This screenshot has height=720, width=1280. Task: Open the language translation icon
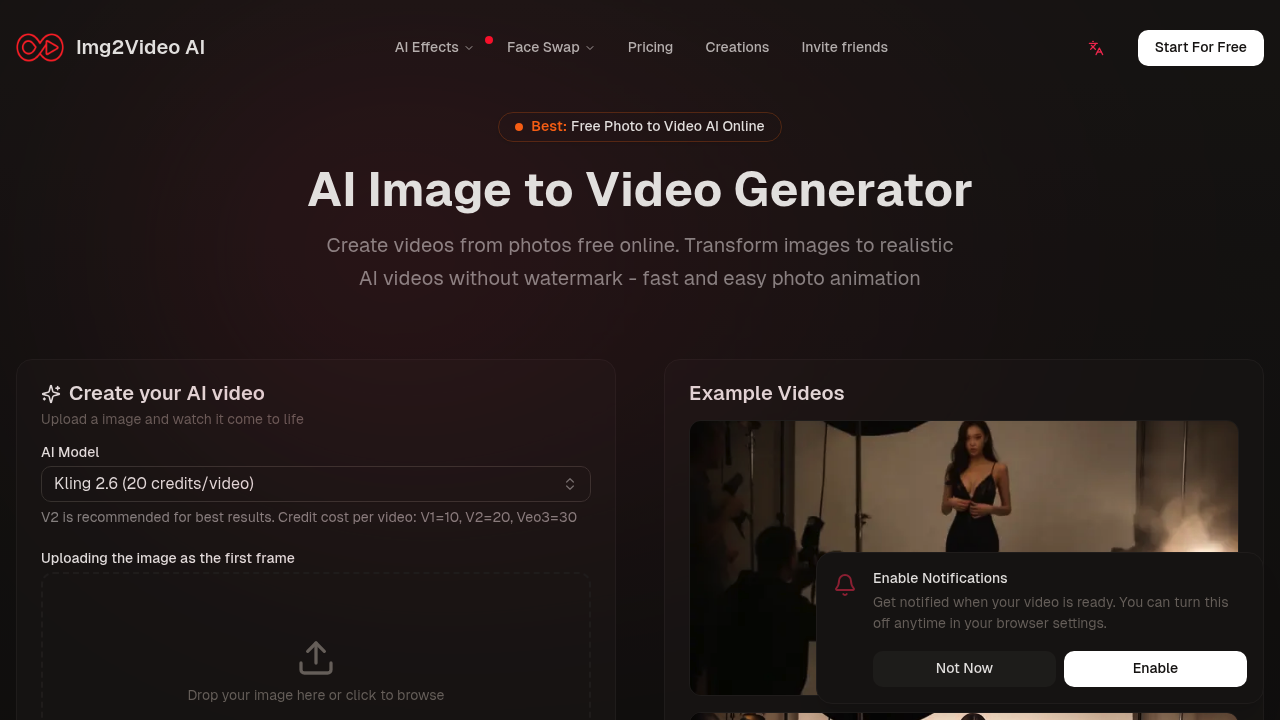click(1095, 47)
